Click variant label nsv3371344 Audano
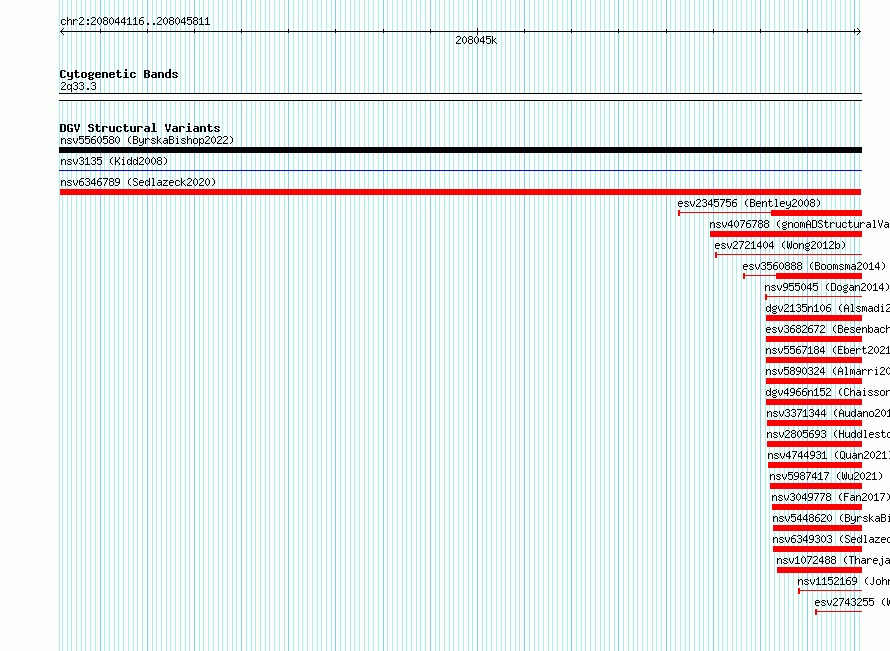Screen dimensions: 890x651 (828, 413)
